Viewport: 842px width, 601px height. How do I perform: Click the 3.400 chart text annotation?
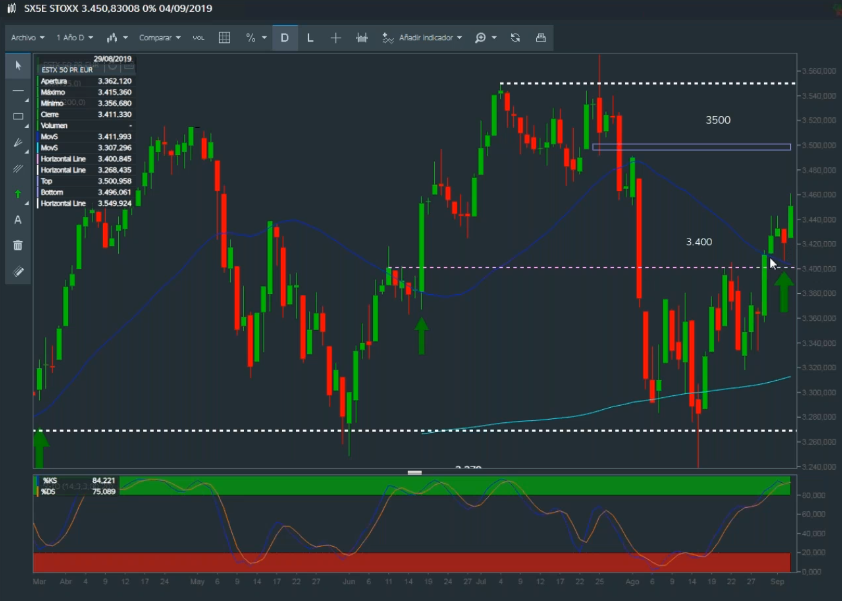pyautogui.click(x=699, y=242)
